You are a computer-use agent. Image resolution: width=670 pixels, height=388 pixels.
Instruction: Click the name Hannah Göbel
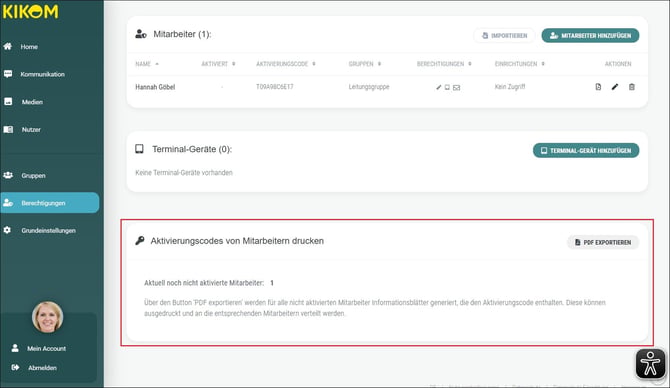[155, 87]
